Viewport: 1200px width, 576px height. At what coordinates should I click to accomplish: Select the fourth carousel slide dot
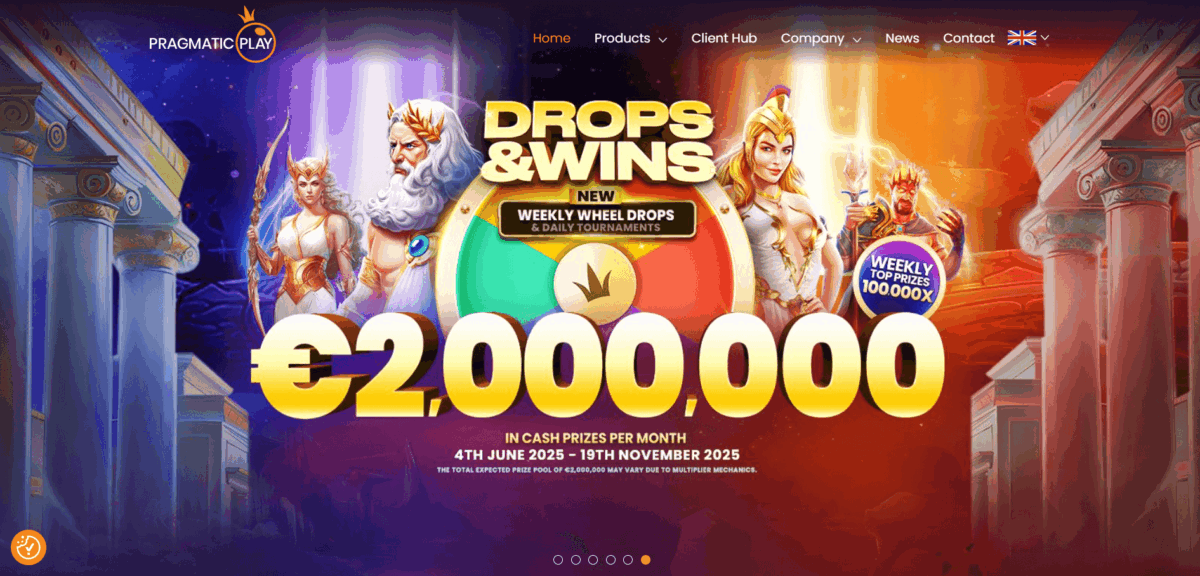[x=610, y=560]
